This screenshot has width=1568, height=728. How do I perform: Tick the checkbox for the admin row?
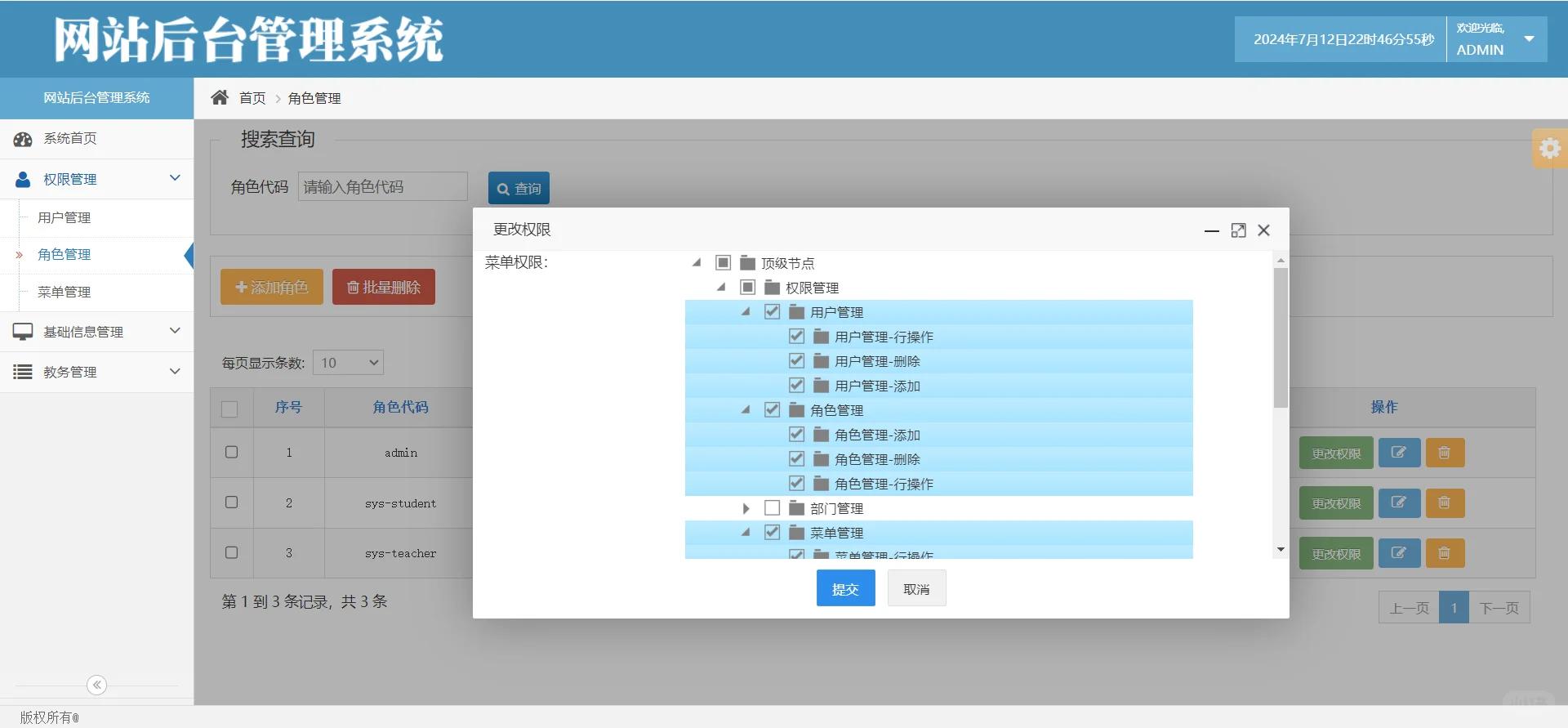point(232,452)
